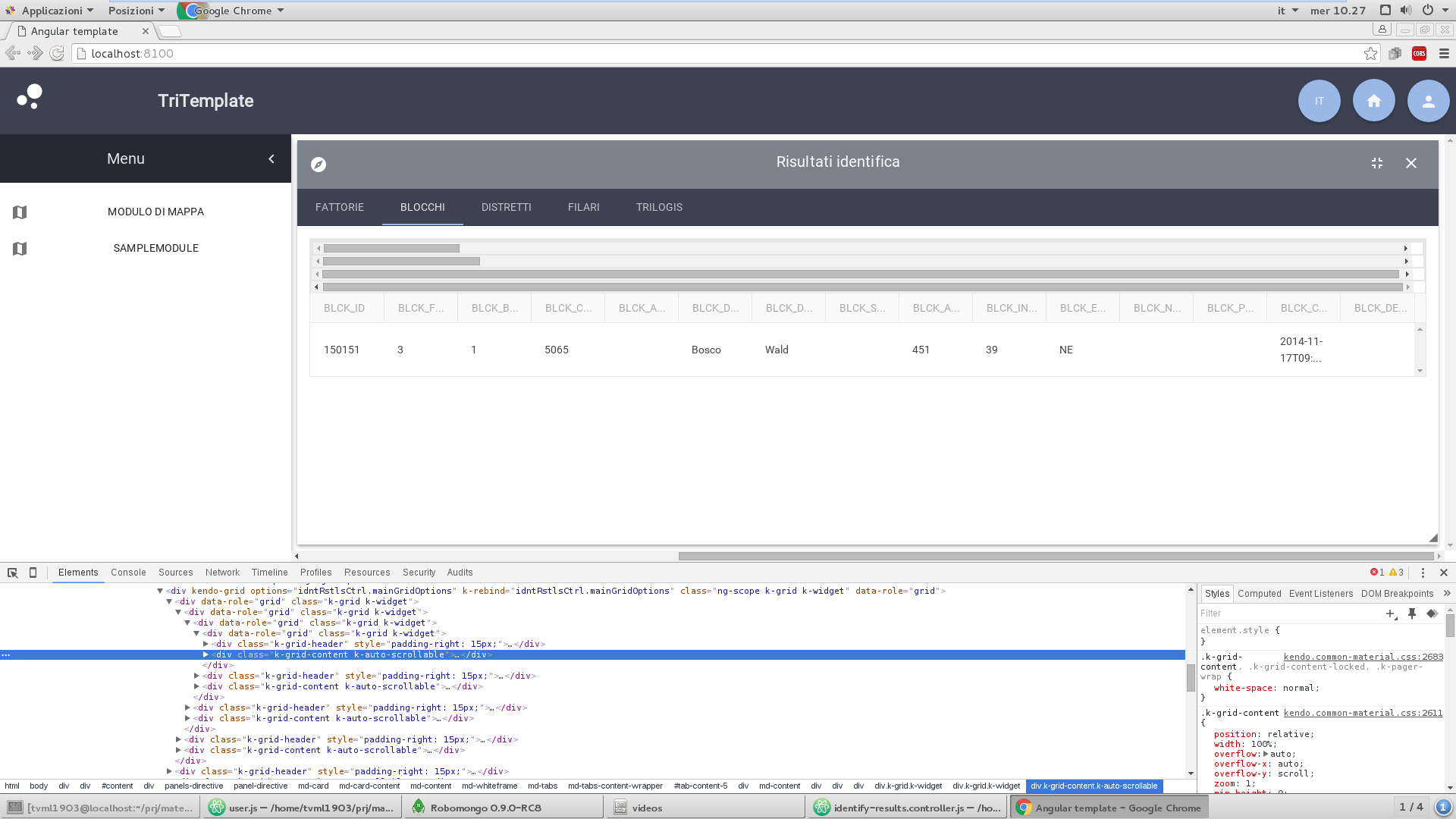Open the MODULO DI MAPPA menu item
The image size is (1456, 819).
click(155, 212)
